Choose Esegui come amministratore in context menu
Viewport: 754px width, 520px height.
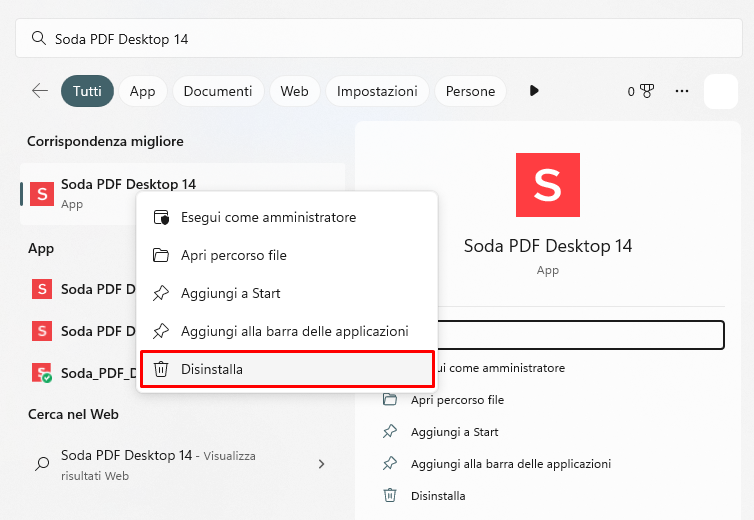(287, 217)
